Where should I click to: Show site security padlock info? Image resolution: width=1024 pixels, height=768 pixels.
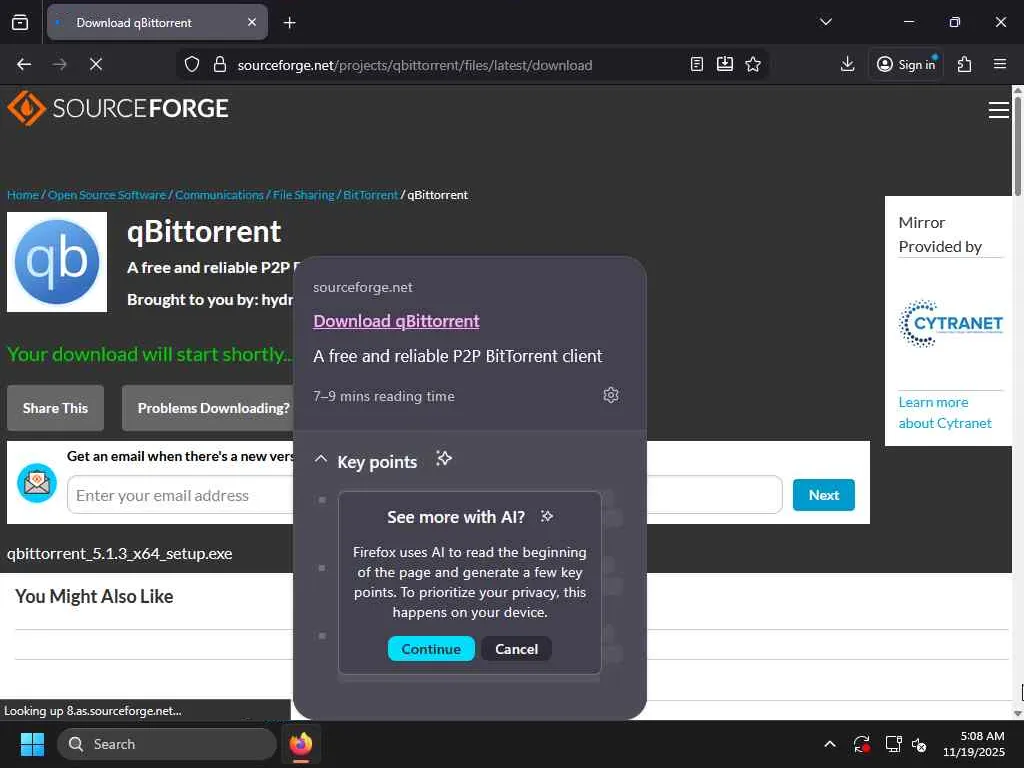220,65
